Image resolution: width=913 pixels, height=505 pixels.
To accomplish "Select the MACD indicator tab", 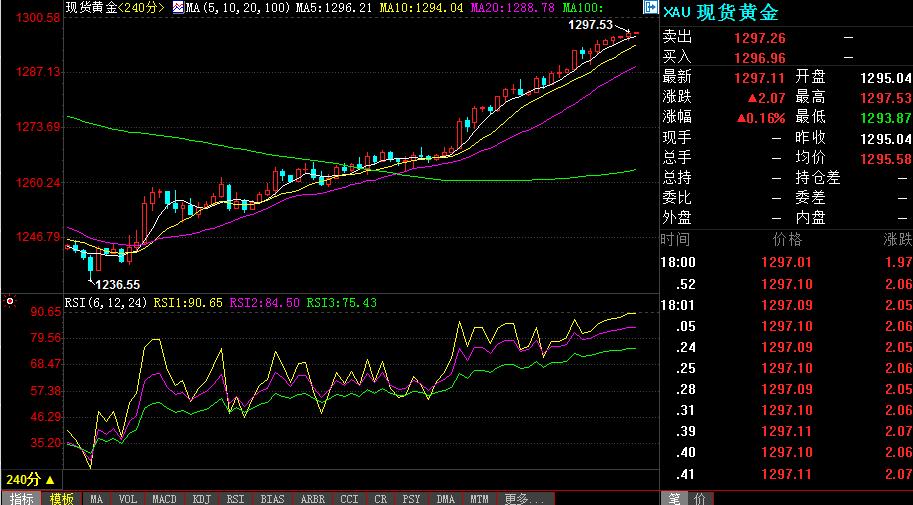I will [164, 499].
